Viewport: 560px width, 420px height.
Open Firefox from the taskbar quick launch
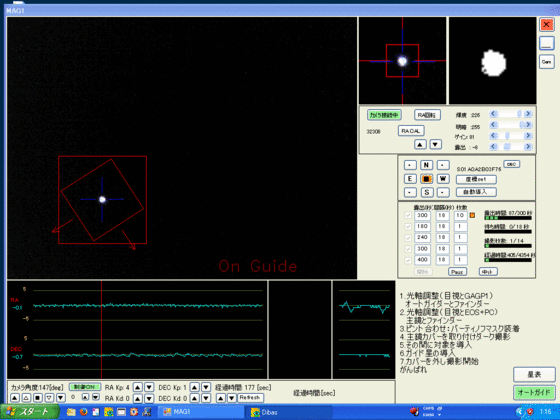tap(84, 412)
